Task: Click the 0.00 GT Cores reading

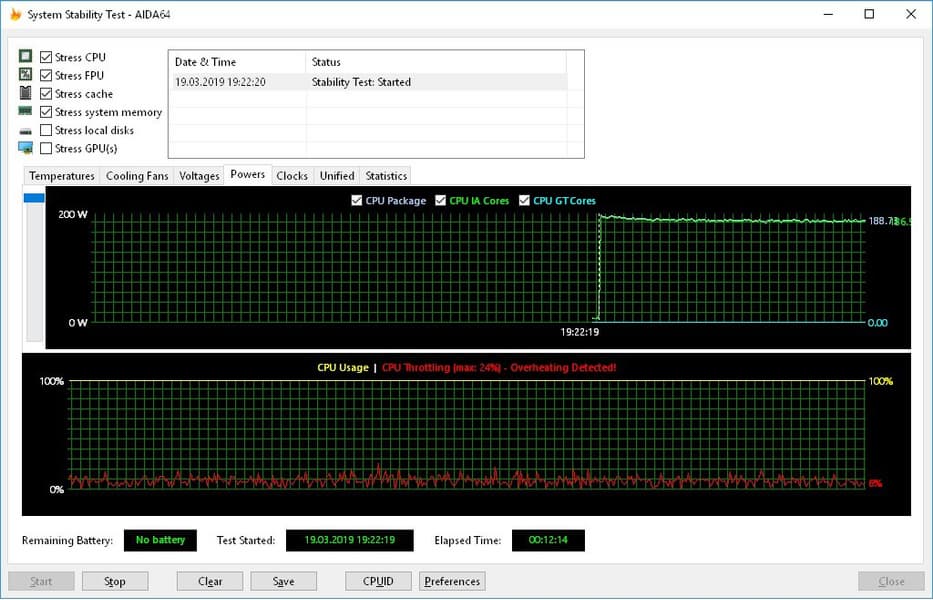Action: point(878,323)
